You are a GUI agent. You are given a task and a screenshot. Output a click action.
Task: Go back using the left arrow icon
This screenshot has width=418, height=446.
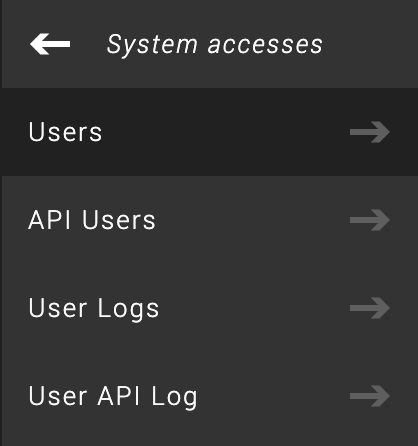pyautogui.click(x=50, y=44)
